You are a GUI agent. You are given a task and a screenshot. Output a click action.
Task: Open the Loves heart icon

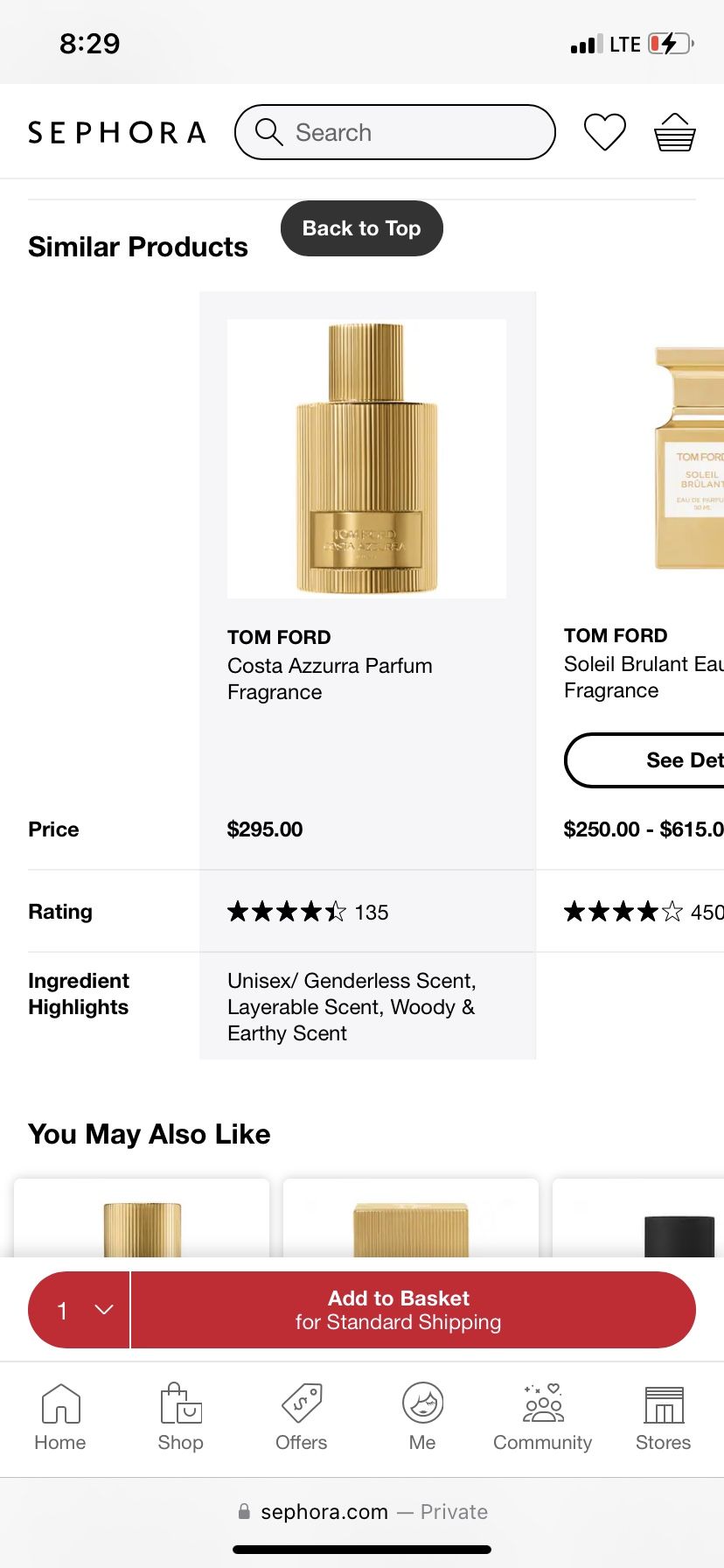[604, 132]
